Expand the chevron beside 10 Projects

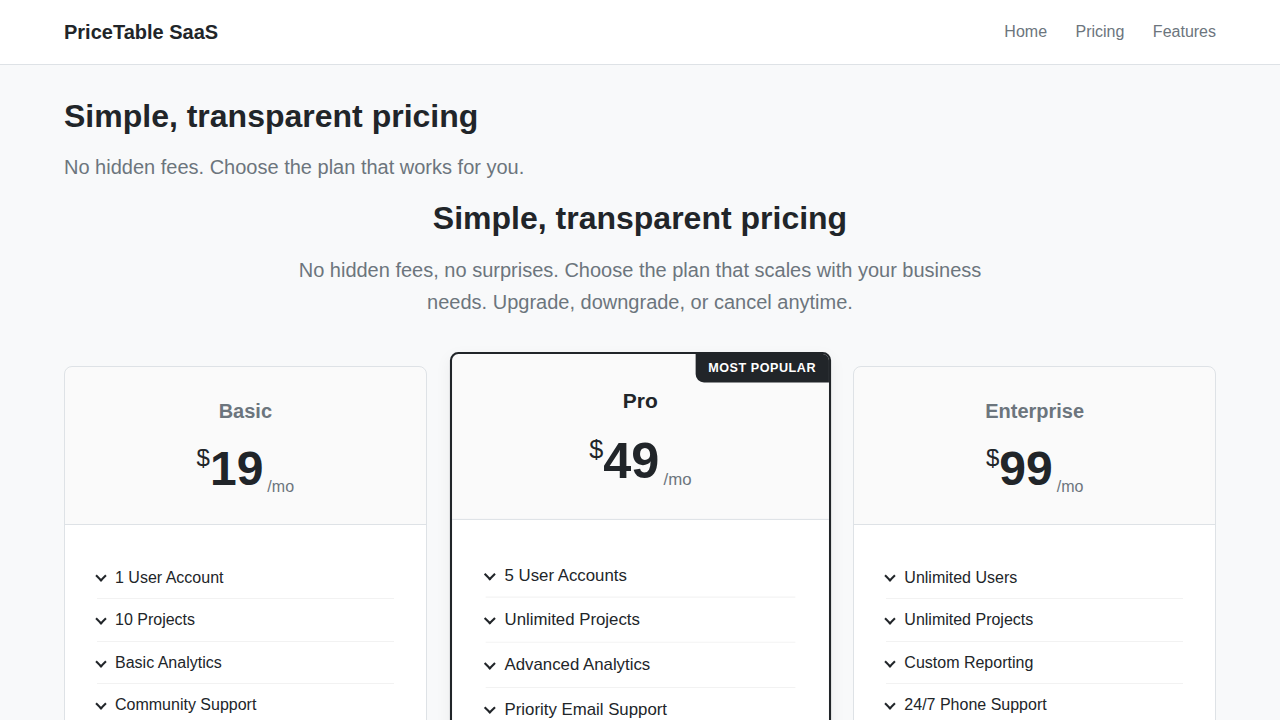101,620
